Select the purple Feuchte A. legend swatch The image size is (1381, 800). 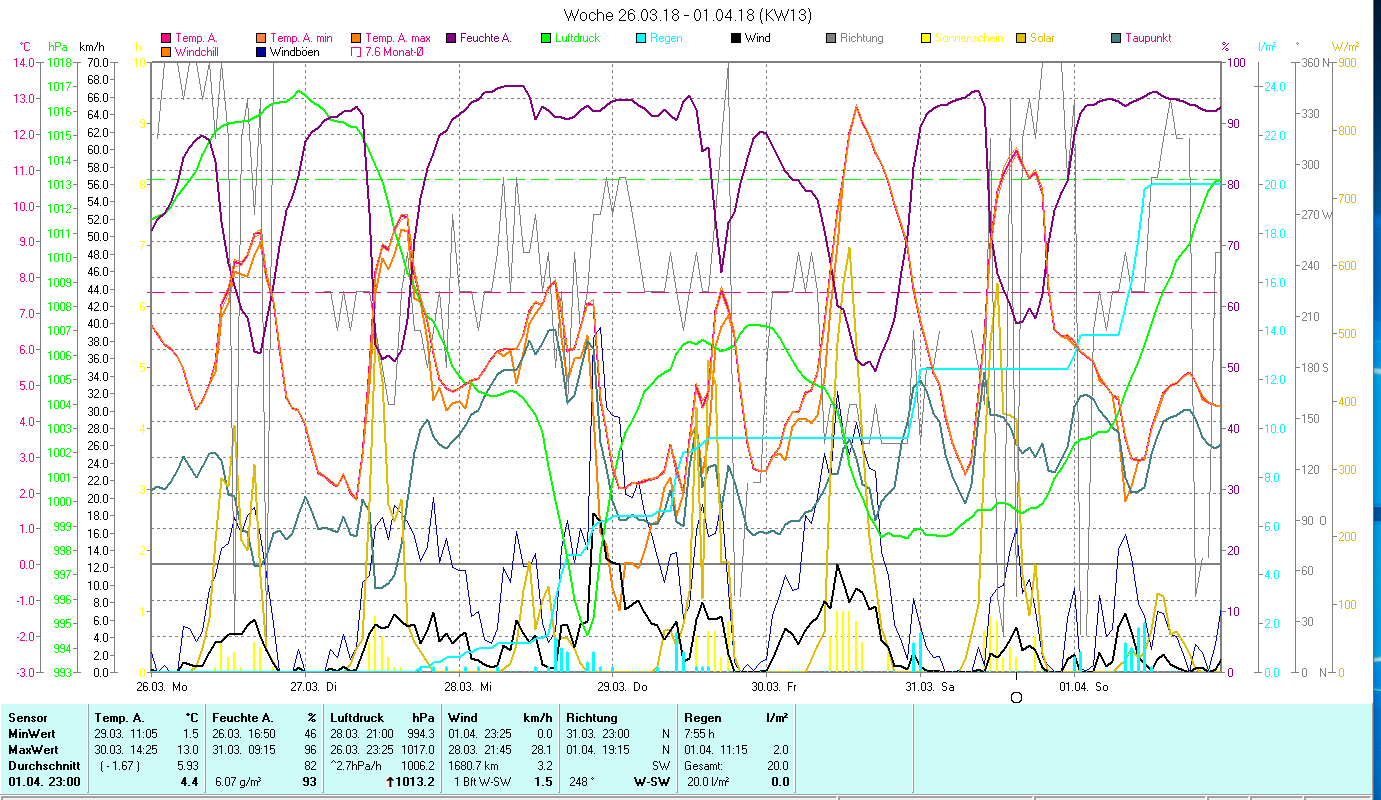451,38
